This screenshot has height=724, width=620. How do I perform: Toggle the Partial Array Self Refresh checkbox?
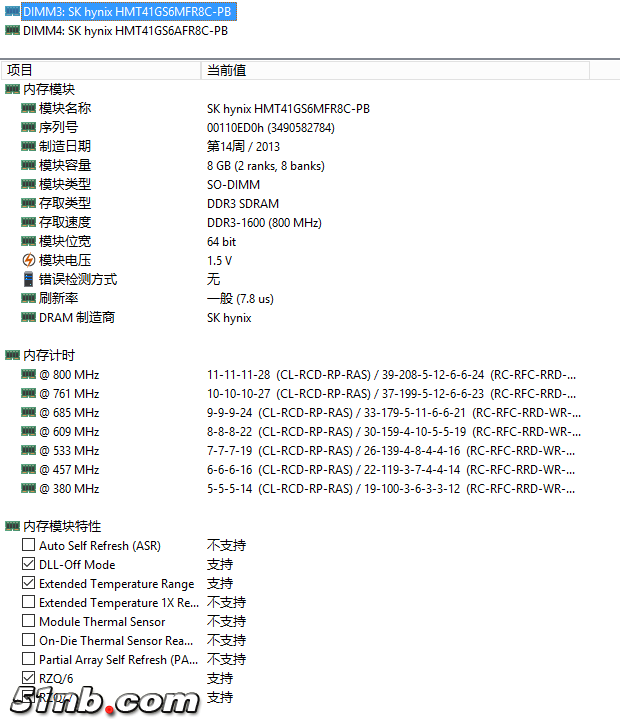[29, 659]
